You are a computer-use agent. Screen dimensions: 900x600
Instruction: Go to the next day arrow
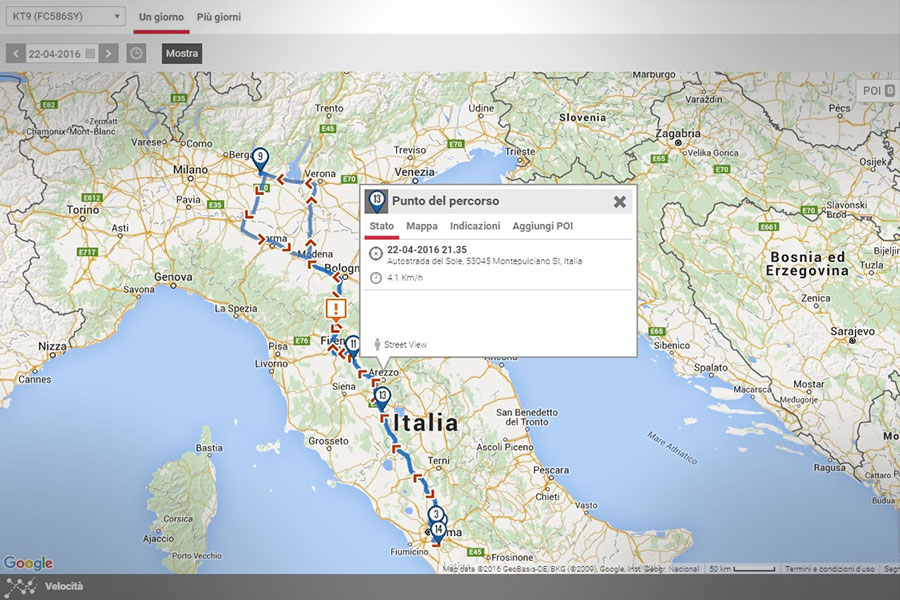[x=108, y=53]
